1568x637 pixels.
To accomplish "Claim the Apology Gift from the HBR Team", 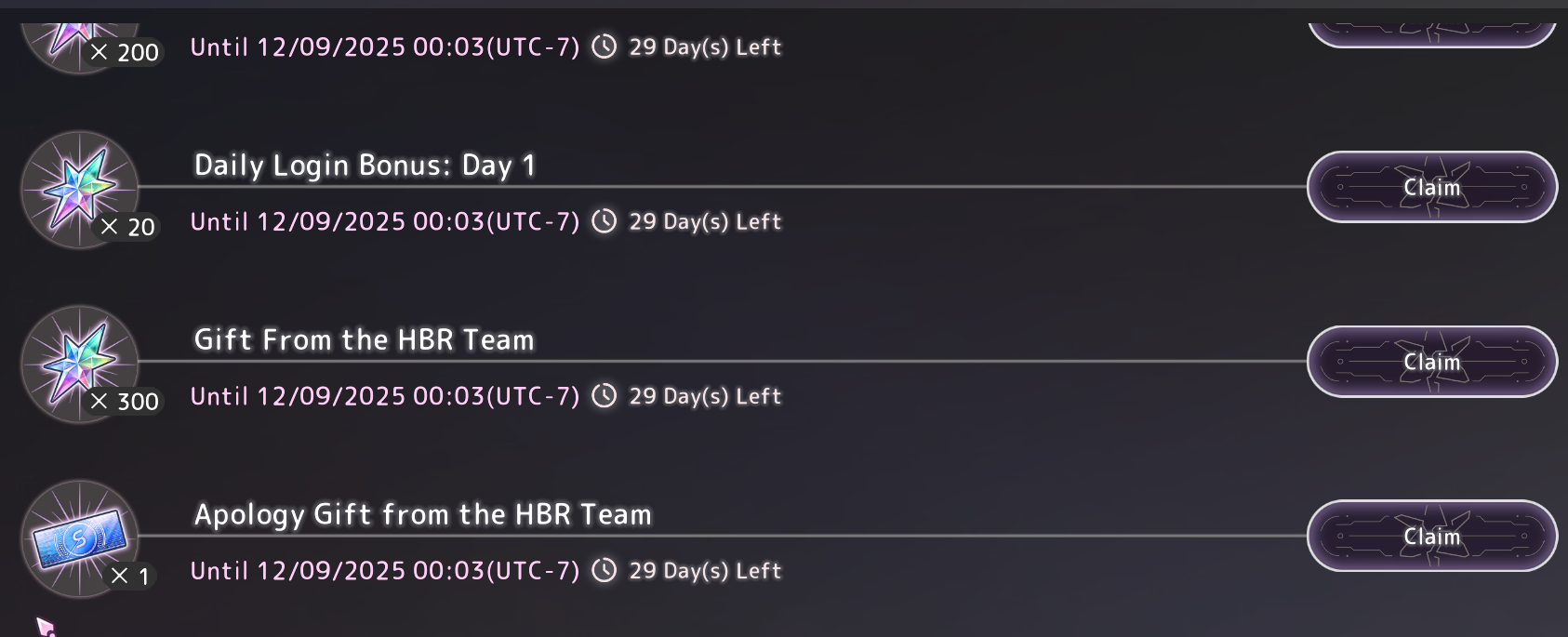I will click(x=1431, y=537).
